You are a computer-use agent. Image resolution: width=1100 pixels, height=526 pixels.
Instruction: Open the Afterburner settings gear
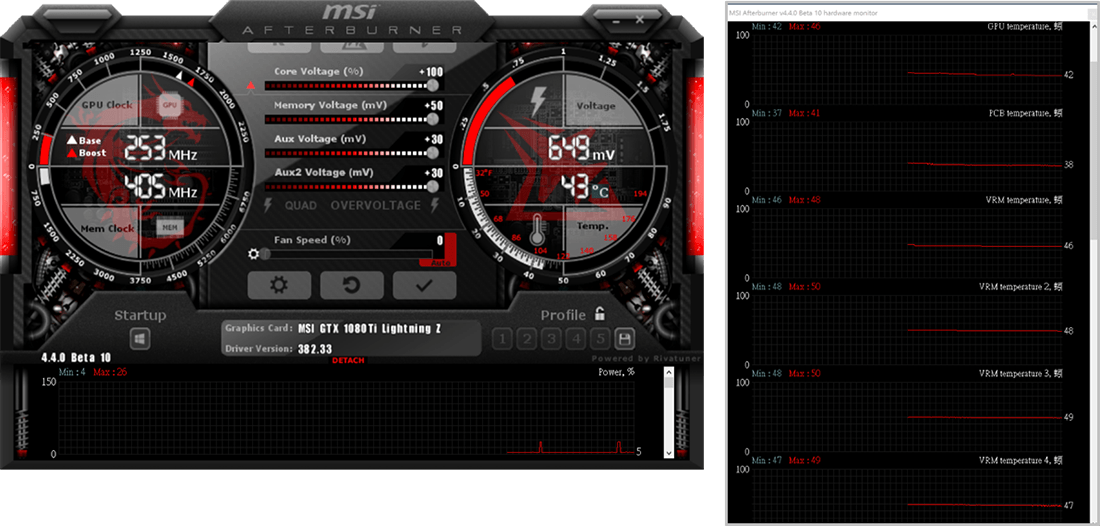coord(279,285)
